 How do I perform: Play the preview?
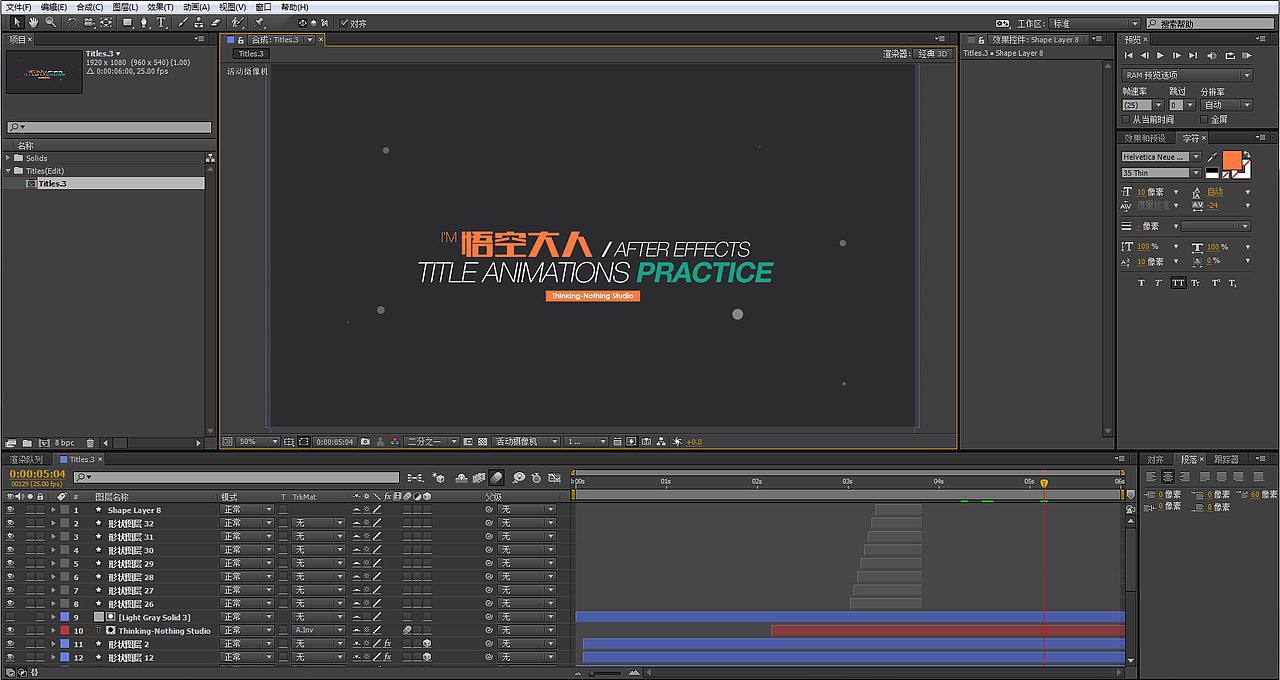point(1161,56)
